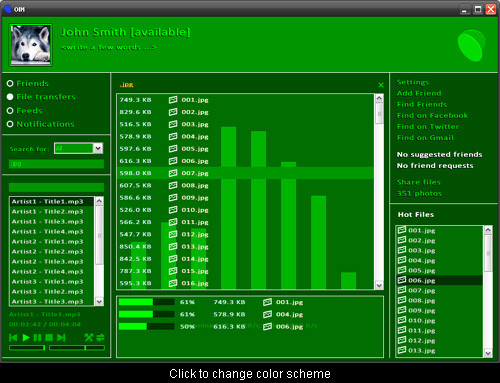Click file icon of 006.jpg transfer row
This screenshot has width=500, height=383.
pyautogui.click(x=267, y=327)
